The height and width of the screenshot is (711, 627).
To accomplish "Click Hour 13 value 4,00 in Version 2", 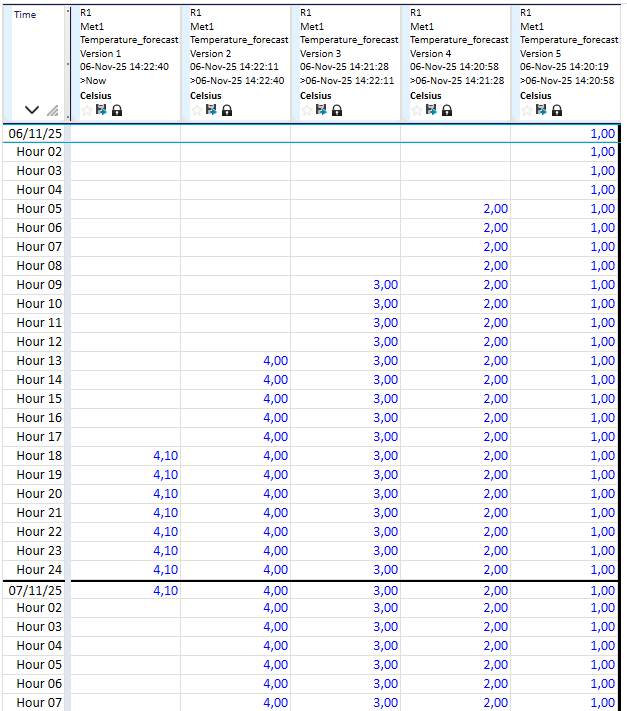I will point(275,361).
